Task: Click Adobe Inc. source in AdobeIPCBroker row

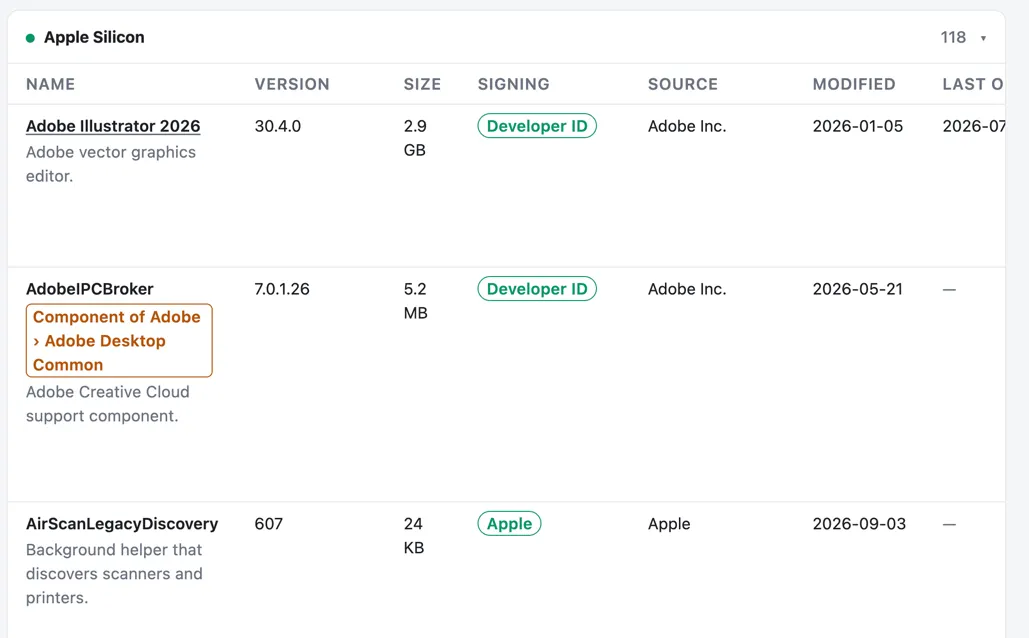Action: coord(687,289)
